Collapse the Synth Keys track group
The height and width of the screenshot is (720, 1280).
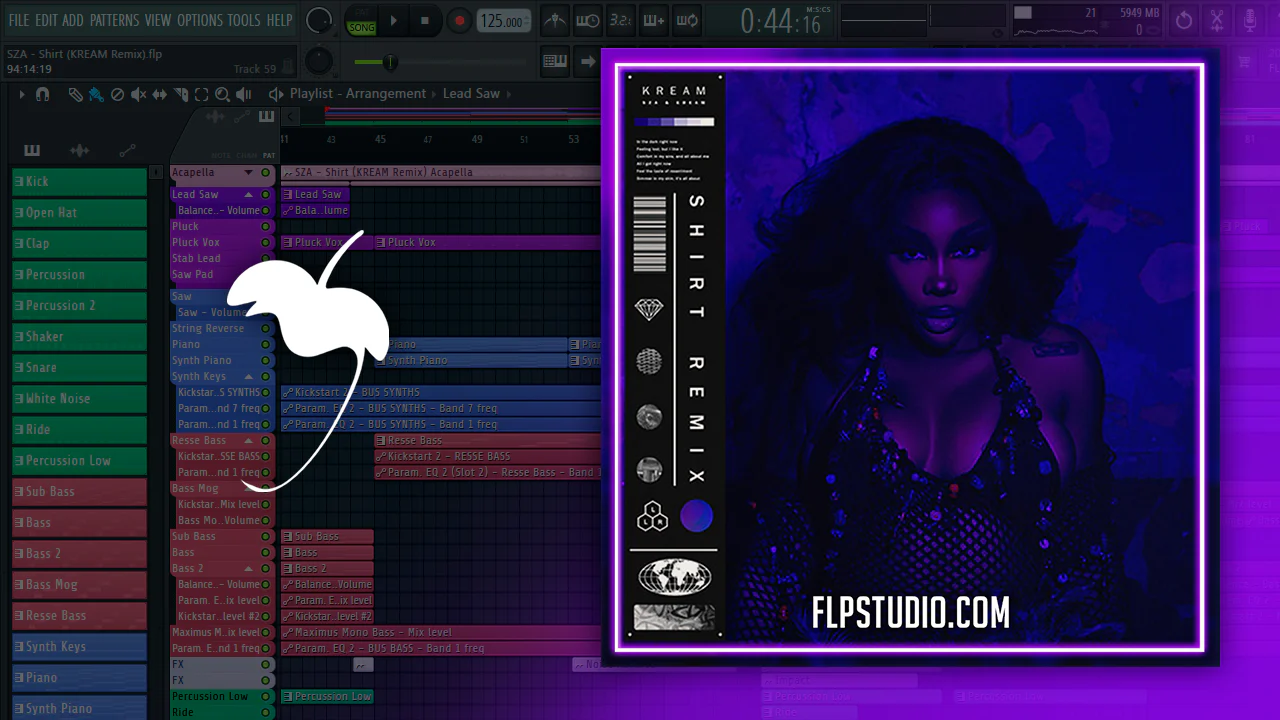(x=249, y=377)
